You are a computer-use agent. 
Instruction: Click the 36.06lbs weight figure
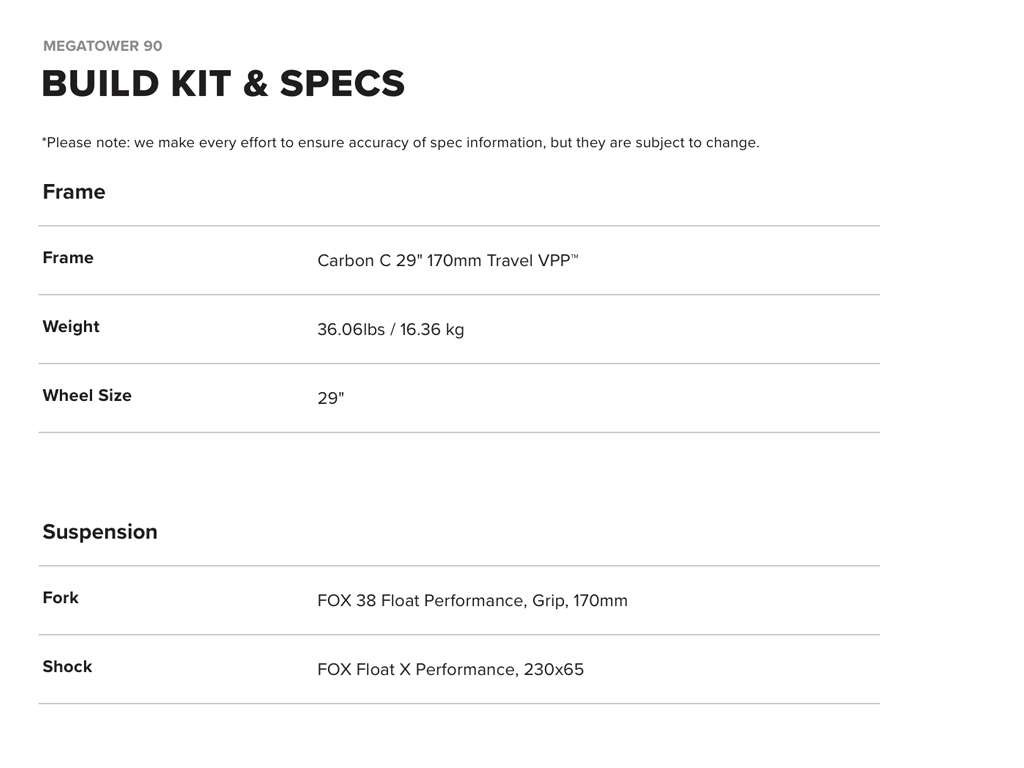click(x=351, y=330)
